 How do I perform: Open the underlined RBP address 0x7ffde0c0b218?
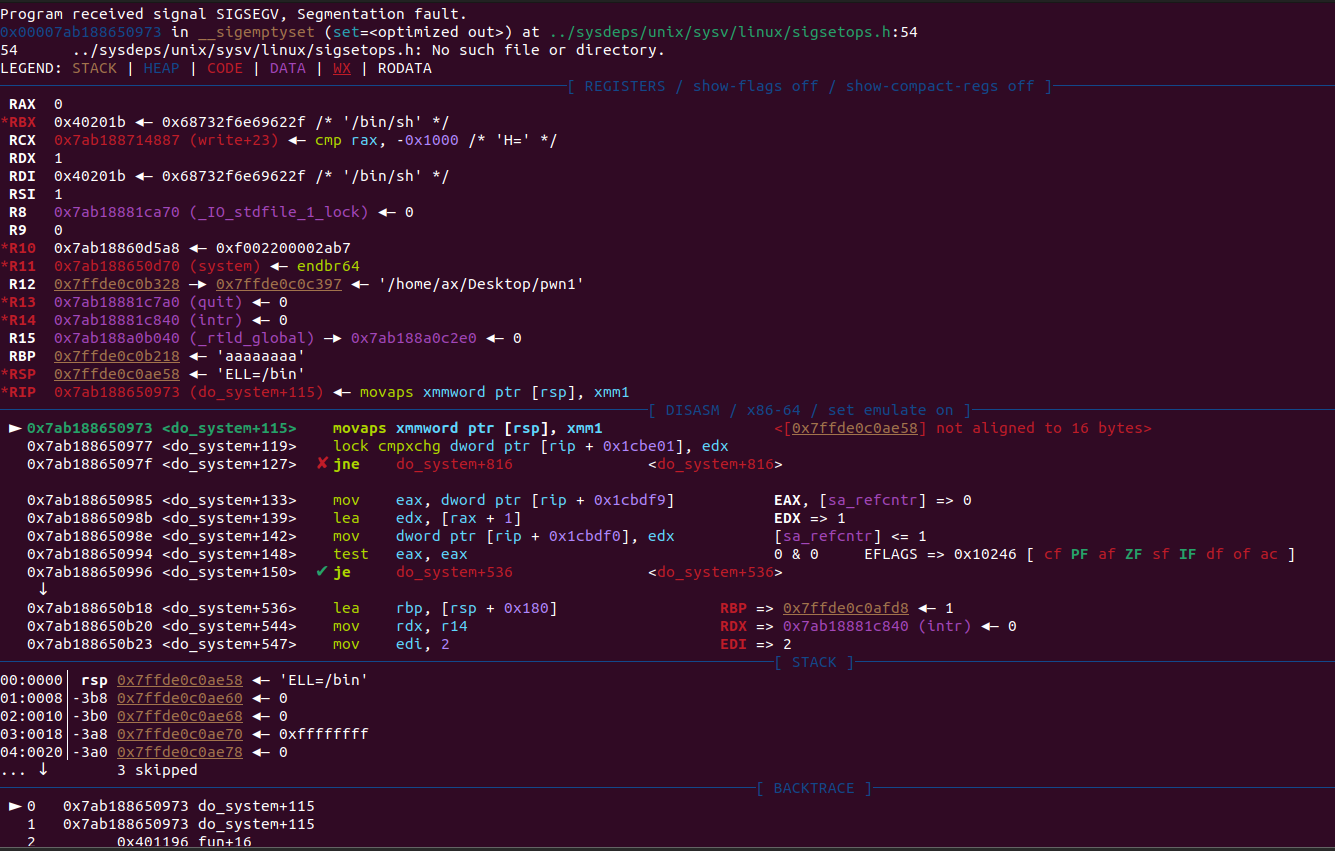116,356
